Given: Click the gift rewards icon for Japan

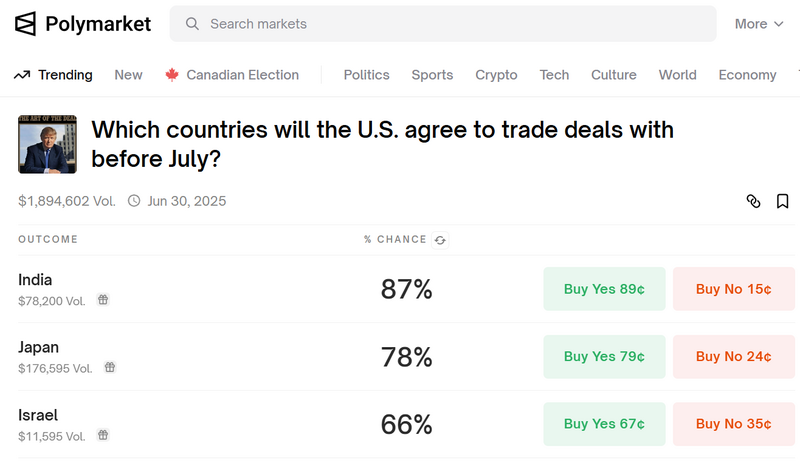Looking at the screenshot, I should (x=110, y=367).
